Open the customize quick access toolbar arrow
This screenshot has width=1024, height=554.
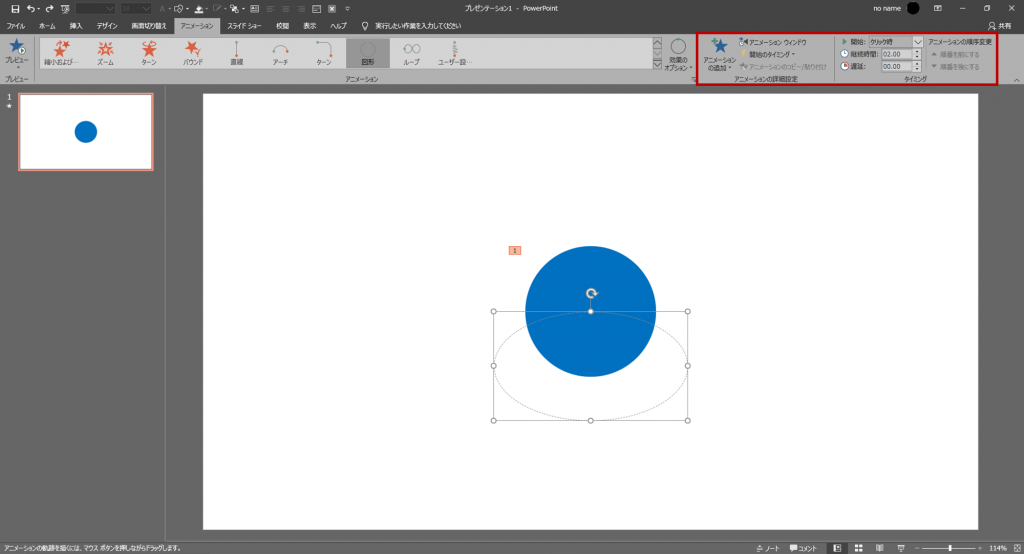pos(347,8)
